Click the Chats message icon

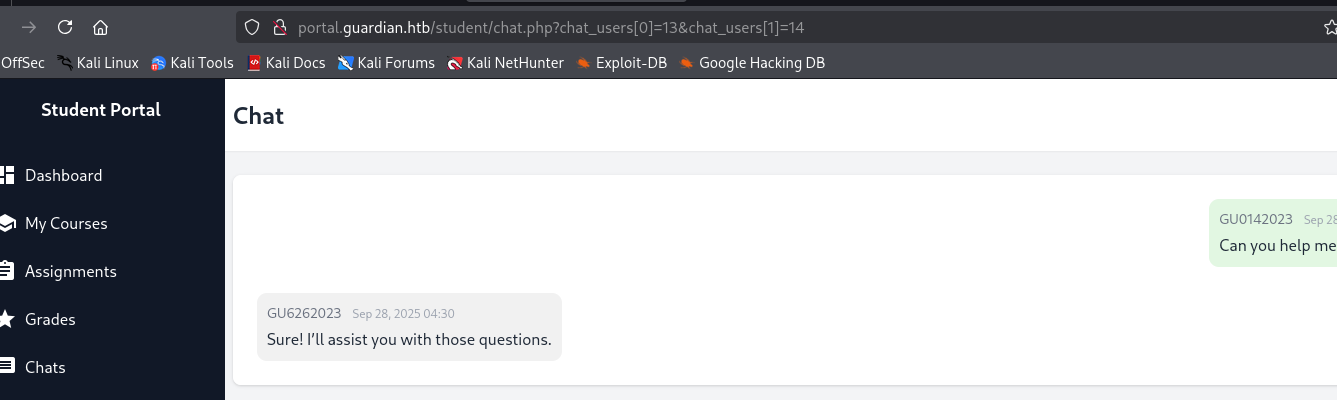(6, 367)
